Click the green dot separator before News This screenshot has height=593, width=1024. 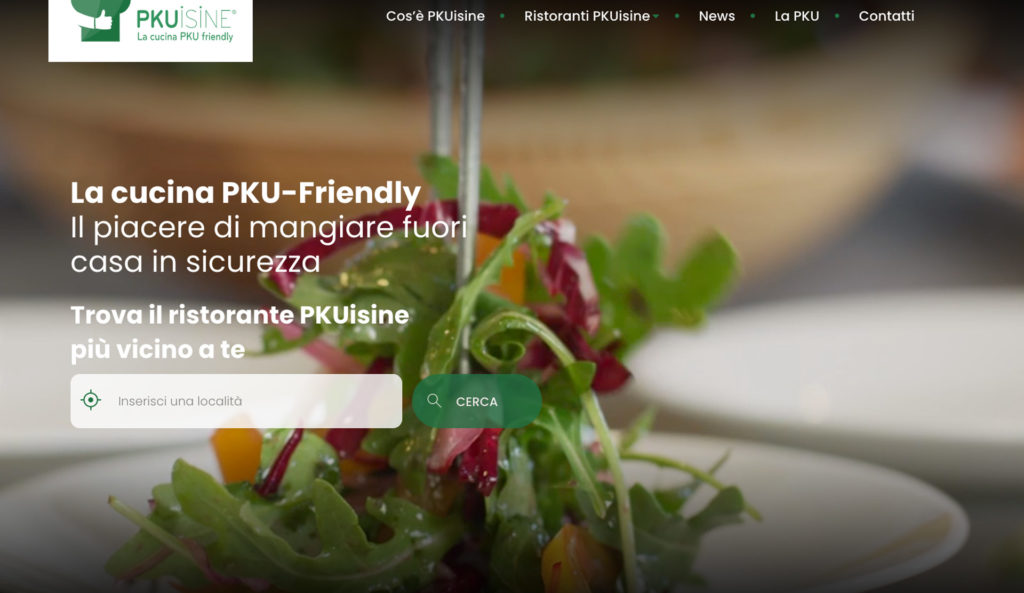click(x=677, y=16)
